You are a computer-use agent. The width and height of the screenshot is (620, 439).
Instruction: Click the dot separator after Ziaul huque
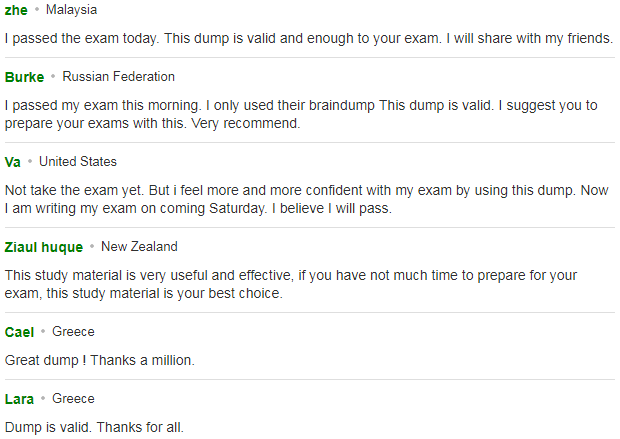tap(92, 246)
